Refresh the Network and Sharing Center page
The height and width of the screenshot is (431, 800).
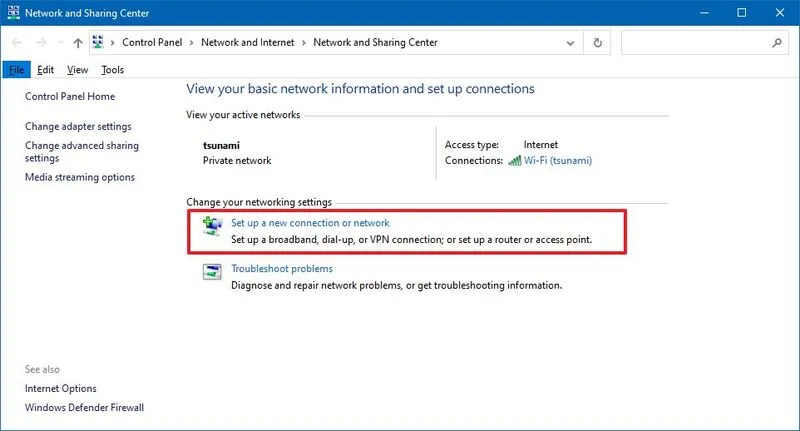(598, 43)
